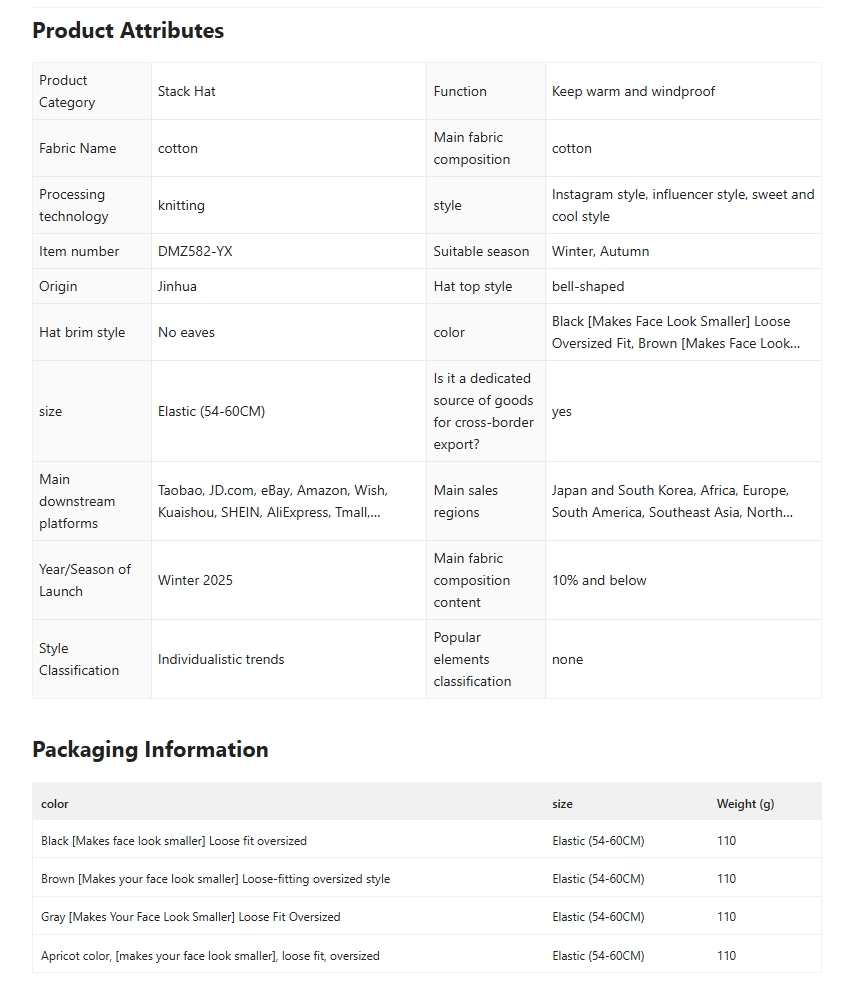The width and height of the screenshot is (846, 988).
Task: Click the Stack Hat category value
Action: click(x=187, y=91)
